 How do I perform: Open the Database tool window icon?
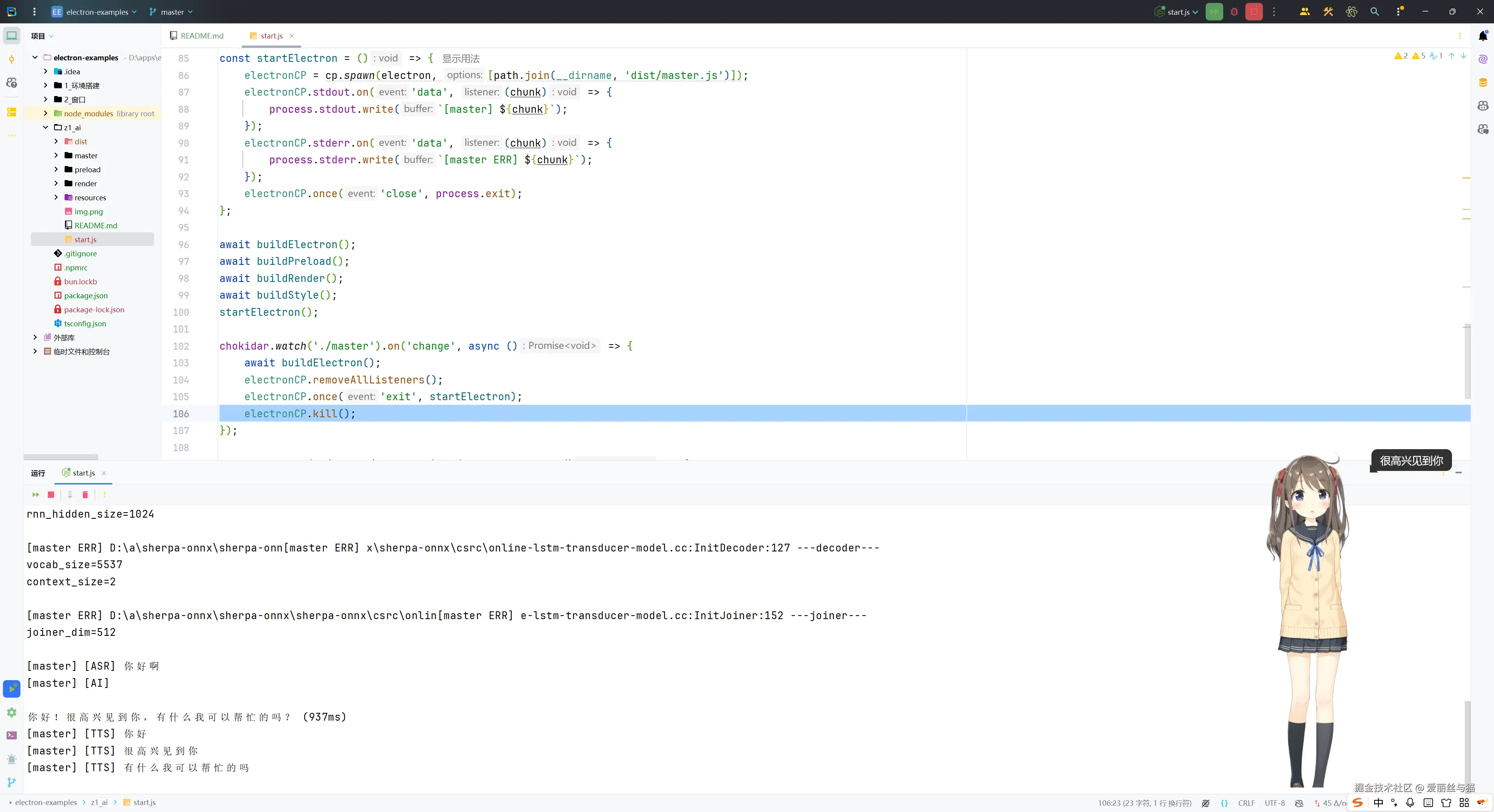click(1482, 82)
